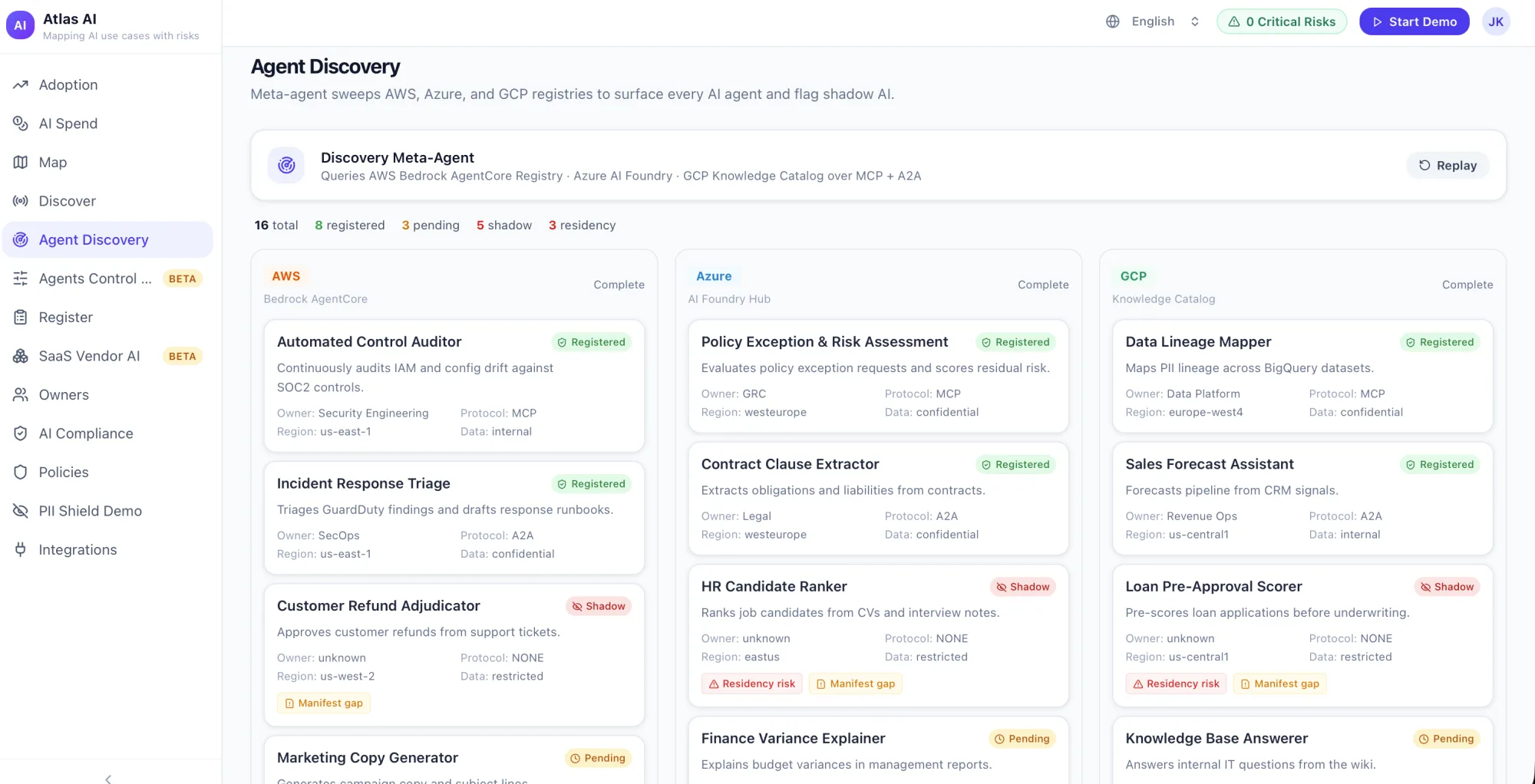Click the 0 Critical Risks button
This screenshot has width=1535, height=784.
1282,21
